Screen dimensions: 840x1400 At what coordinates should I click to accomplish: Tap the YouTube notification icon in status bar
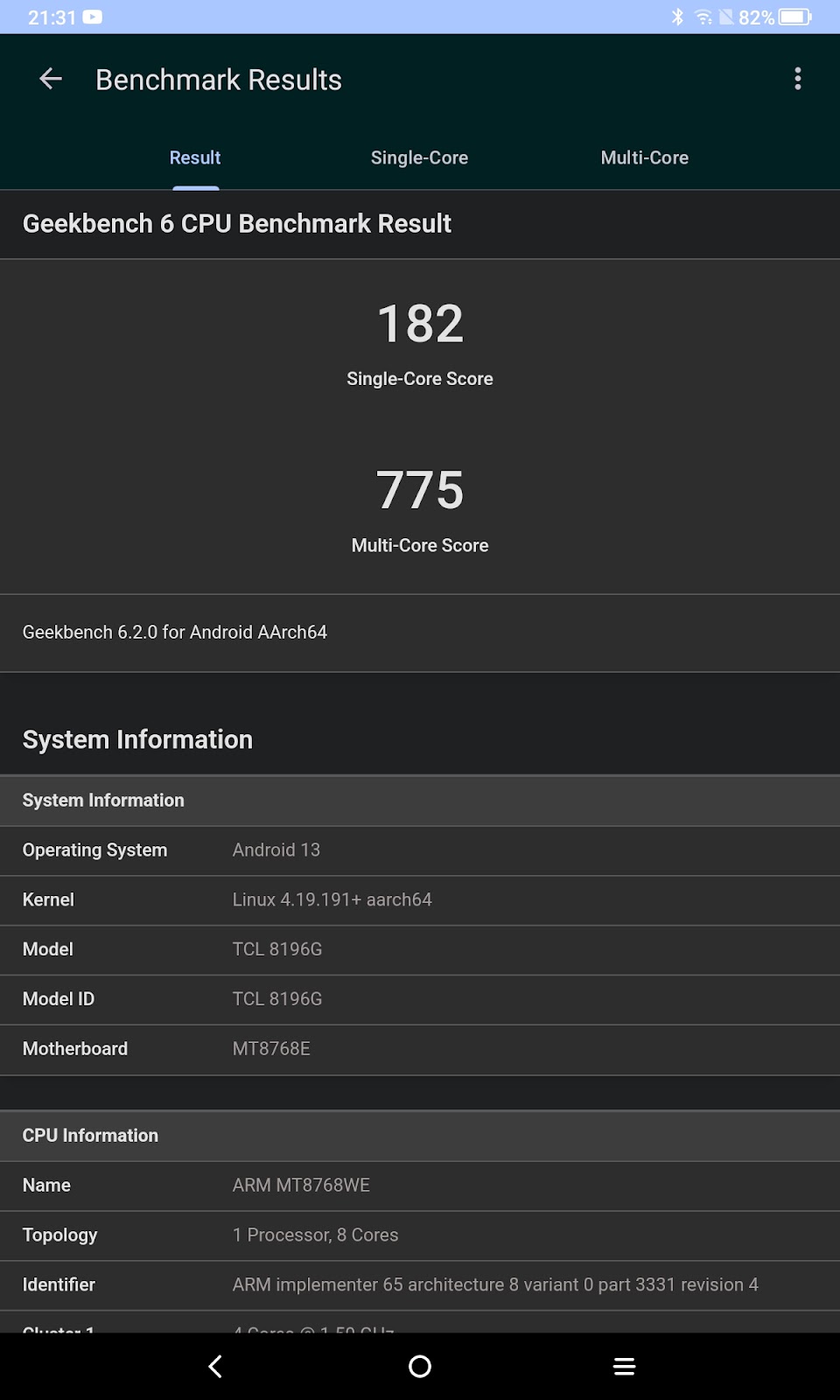[92, 17]
